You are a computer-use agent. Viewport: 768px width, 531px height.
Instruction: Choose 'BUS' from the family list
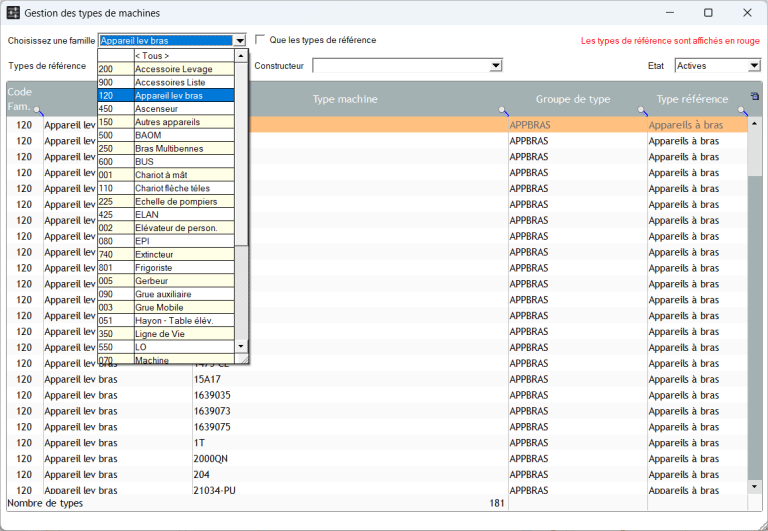pos(166,161)
